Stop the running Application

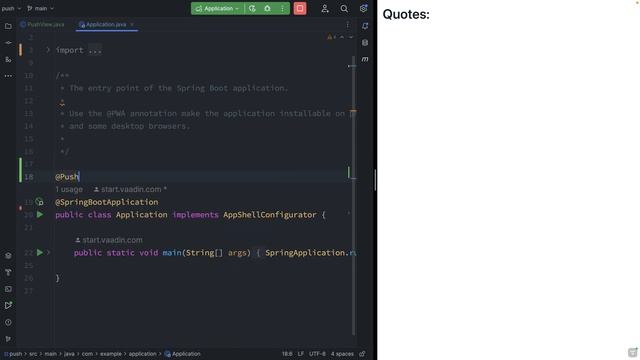pyautogui.click(x=300, y=9)
